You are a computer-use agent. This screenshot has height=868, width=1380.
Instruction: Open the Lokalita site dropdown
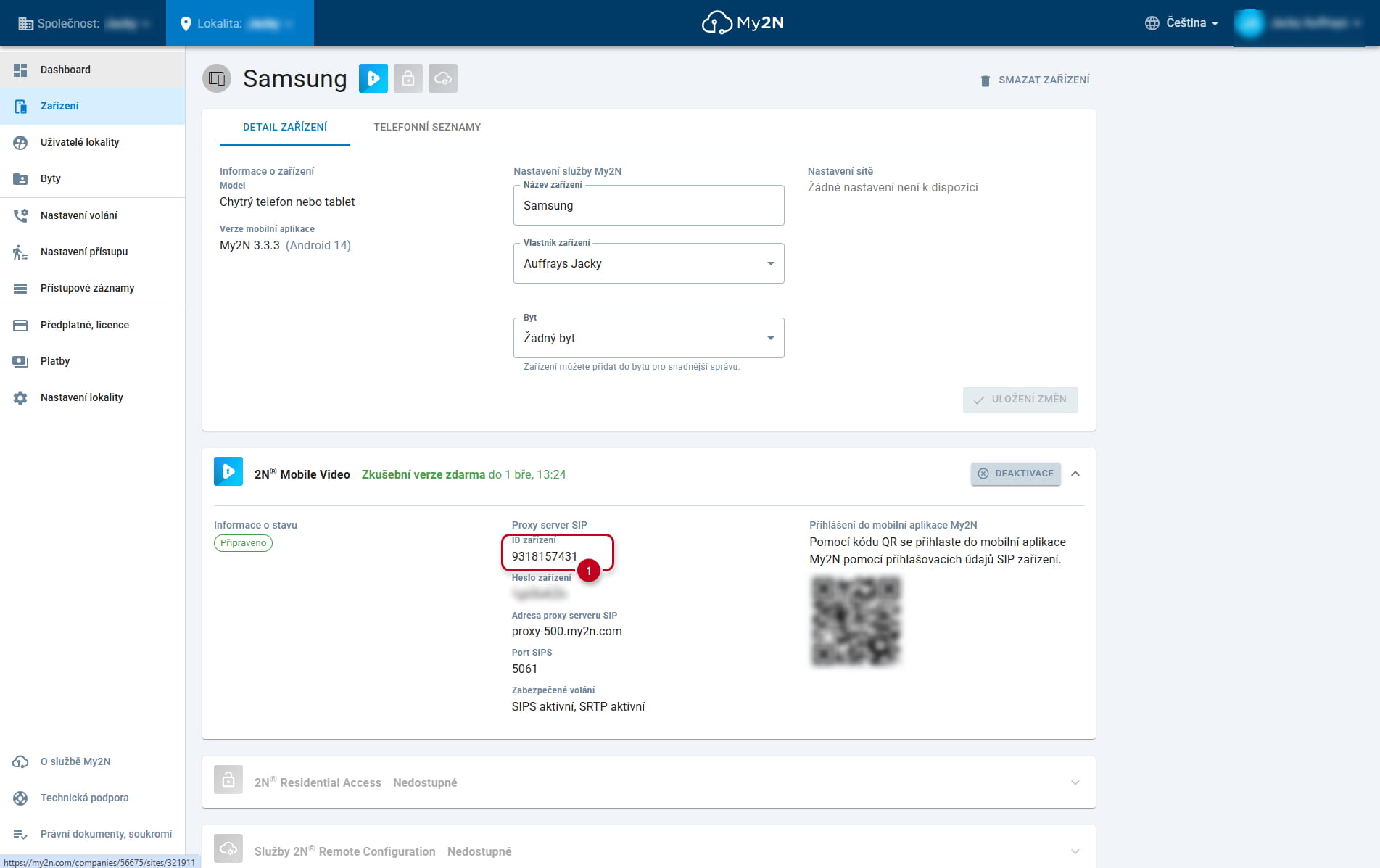coord(240,23)
